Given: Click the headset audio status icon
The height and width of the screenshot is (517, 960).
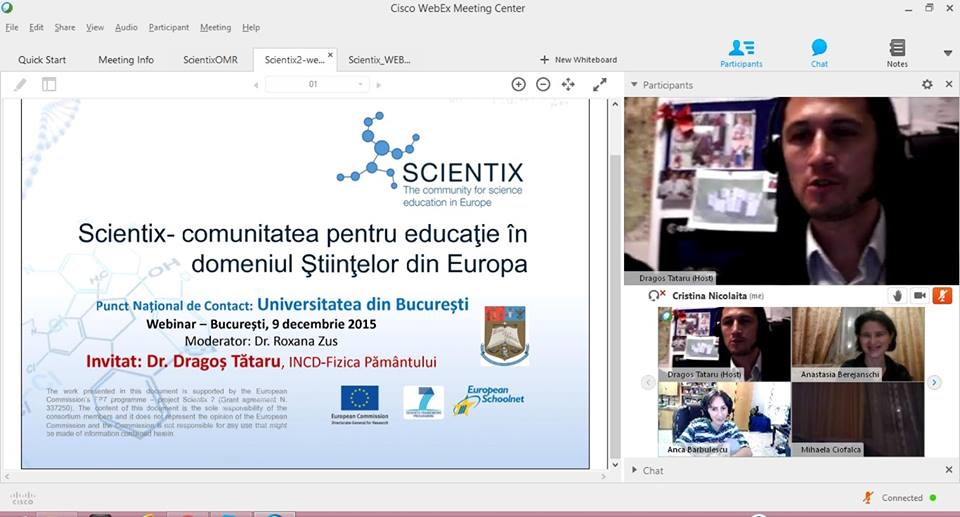Looking at the screenshot, I should click(x=656, y=296).
